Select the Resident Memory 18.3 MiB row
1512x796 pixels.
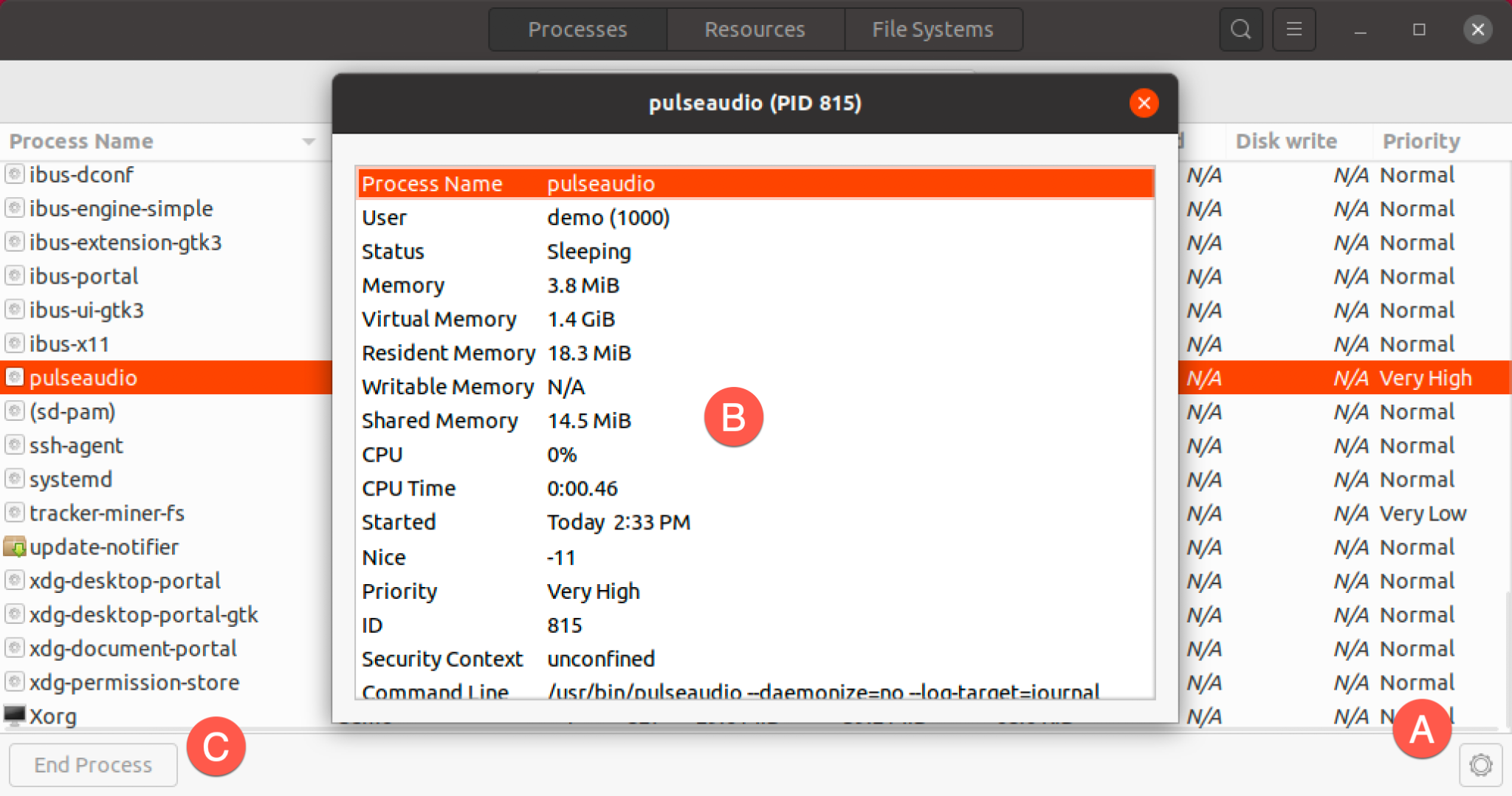pyautogui.click(x=755, y=353)
